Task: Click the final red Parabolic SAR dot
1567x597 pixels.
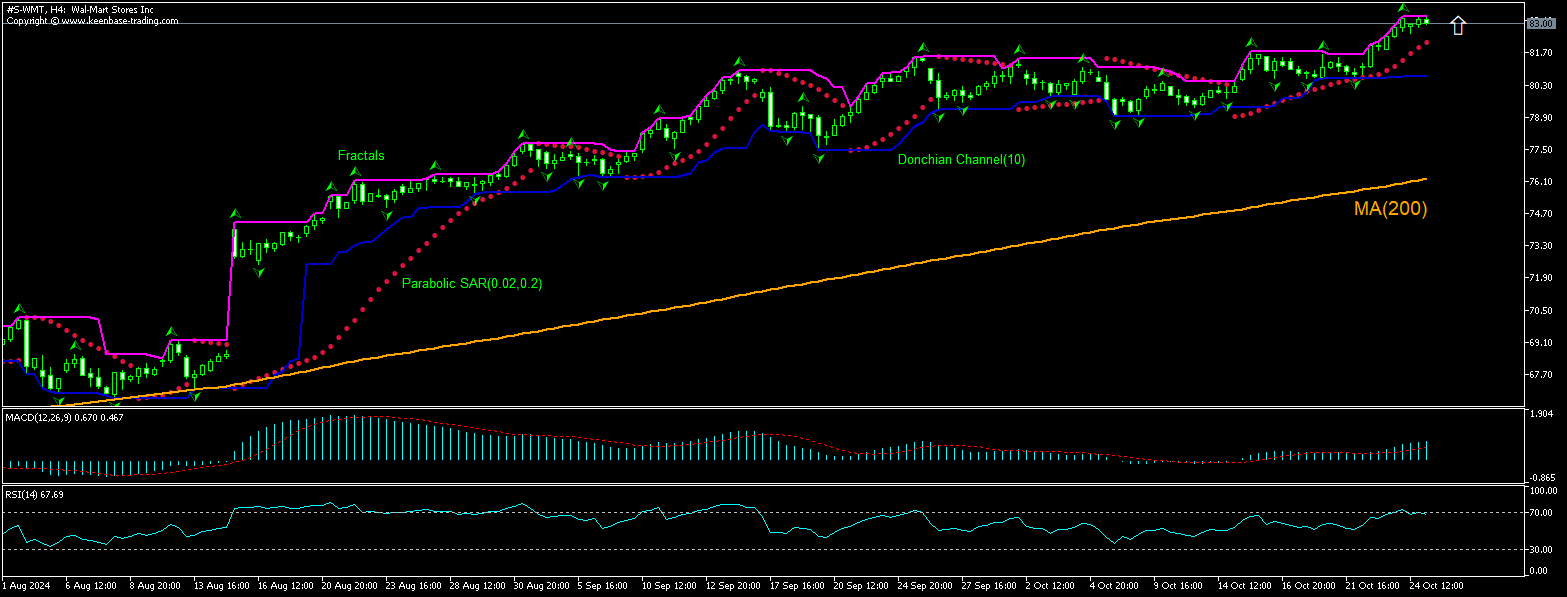Action: 1426,42
